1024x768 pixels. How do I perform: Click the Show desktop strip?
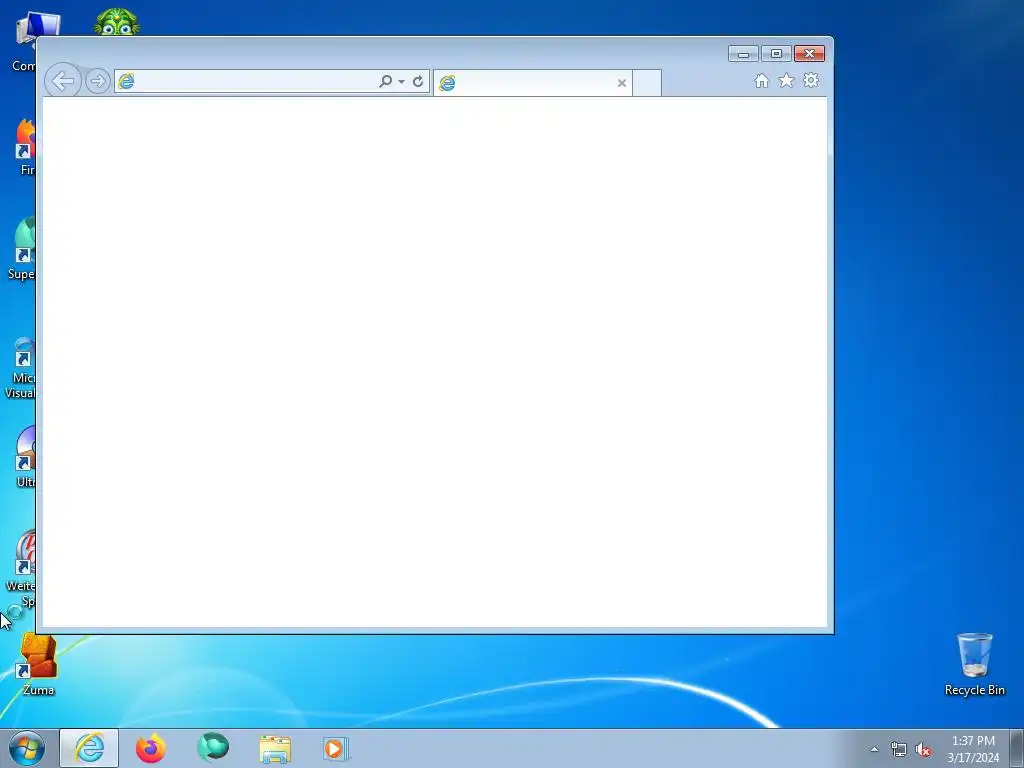(1017, 749)
